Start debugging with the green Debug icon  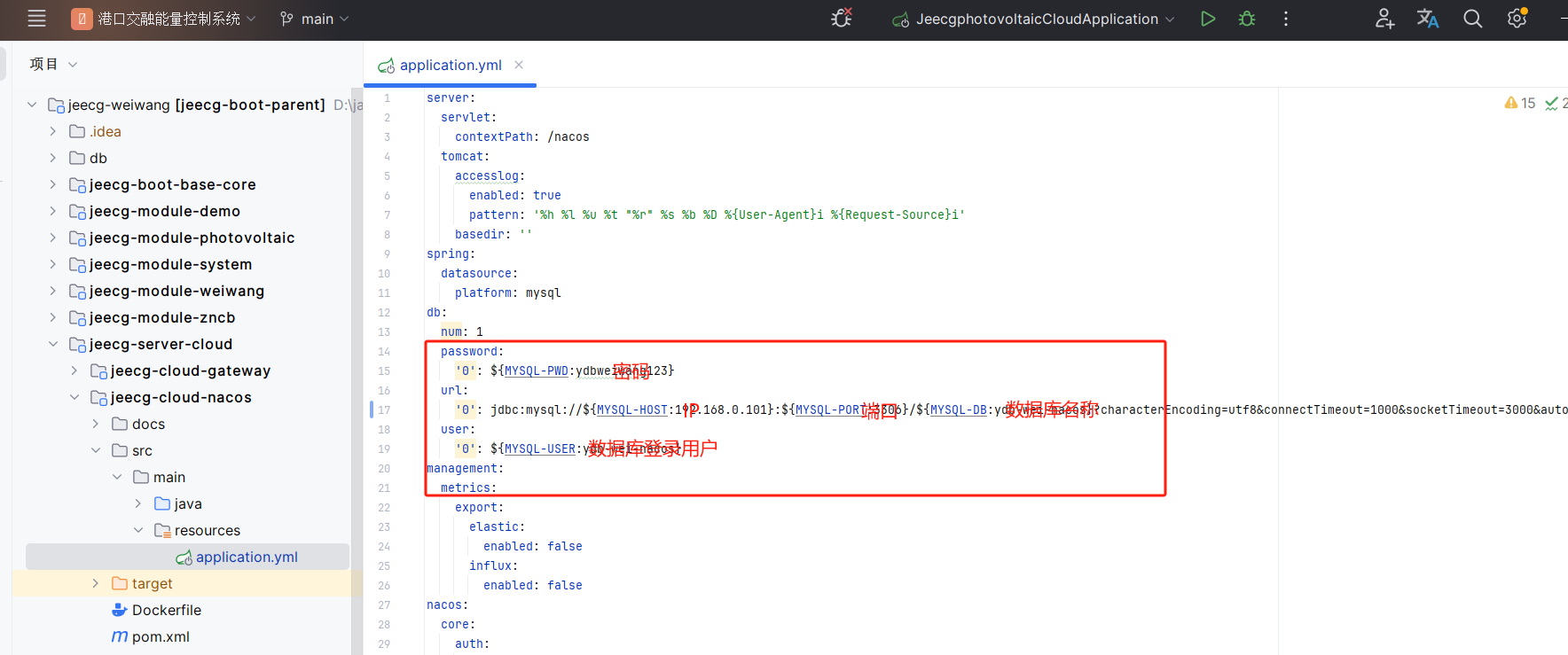tap(1247, 19)
